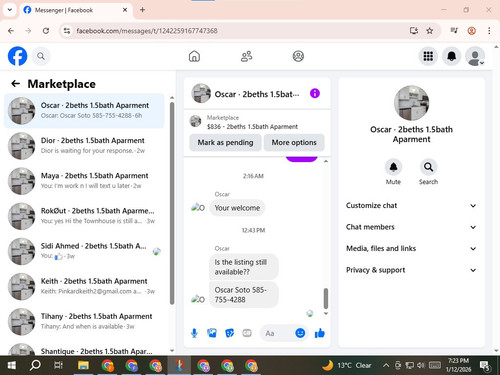Viewport: 500px width, 375px height.
Task: Attach a photo file icon
Action: coord(212,333)
